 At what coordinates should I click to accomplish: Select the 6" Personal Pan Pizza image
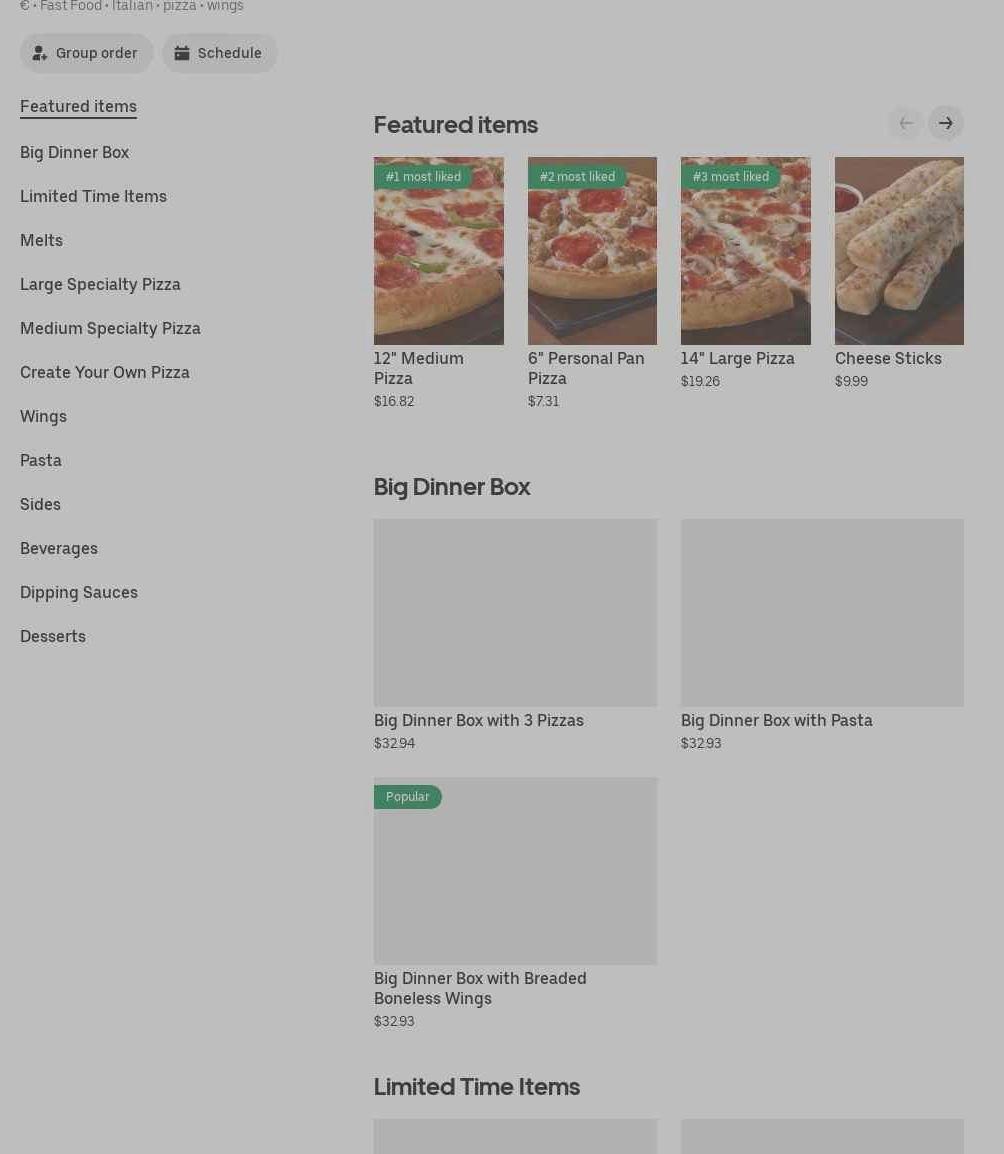tap(592, 251)
